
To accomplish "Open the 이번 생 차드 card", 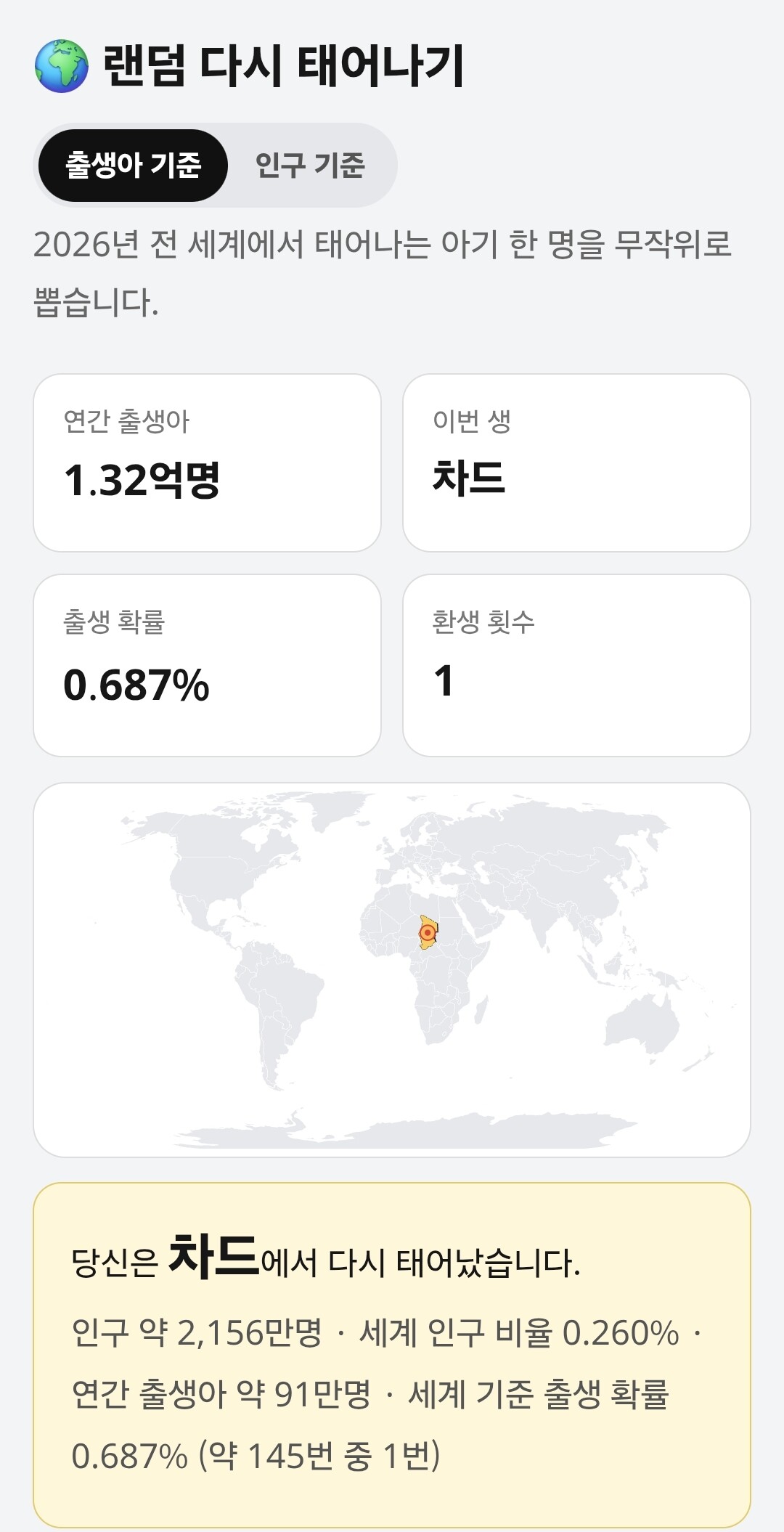I will [x=576, y=463].
